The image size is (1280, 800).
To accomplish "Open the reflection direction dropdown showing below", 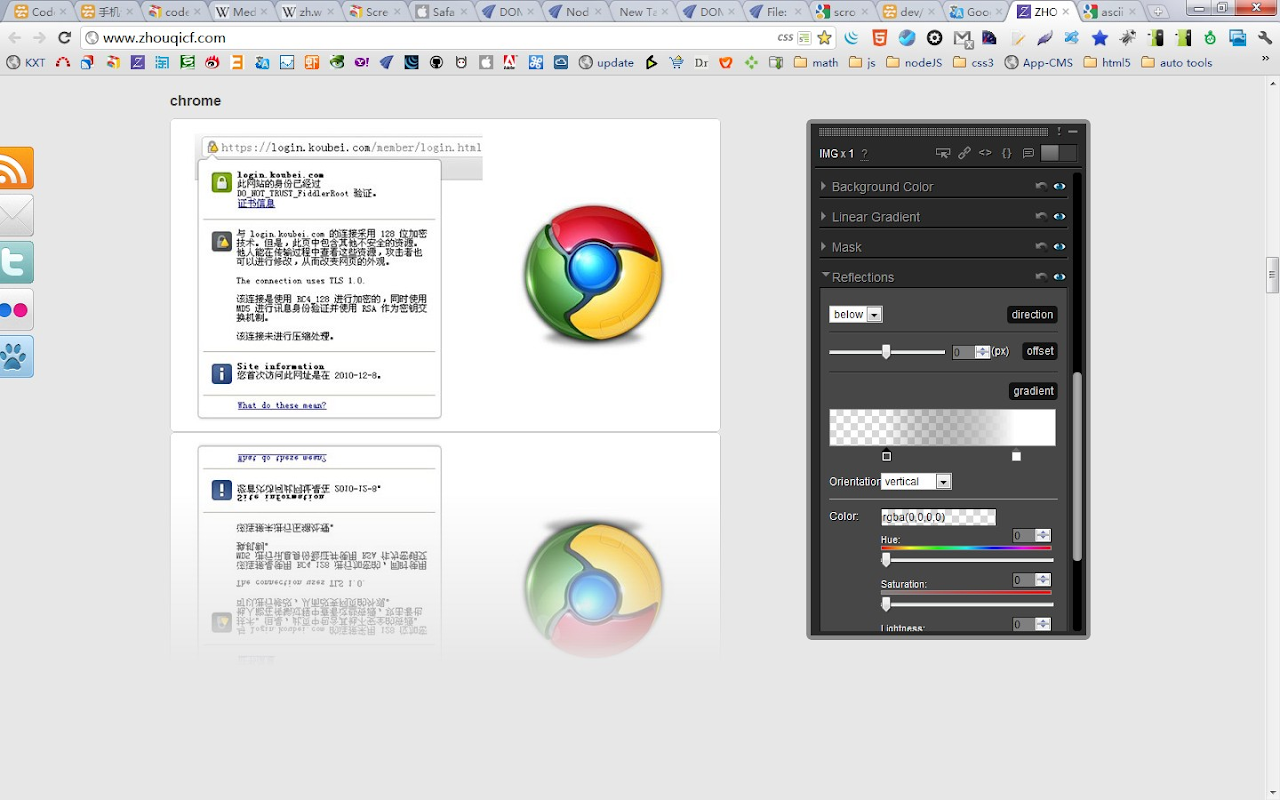I will 856,314.
